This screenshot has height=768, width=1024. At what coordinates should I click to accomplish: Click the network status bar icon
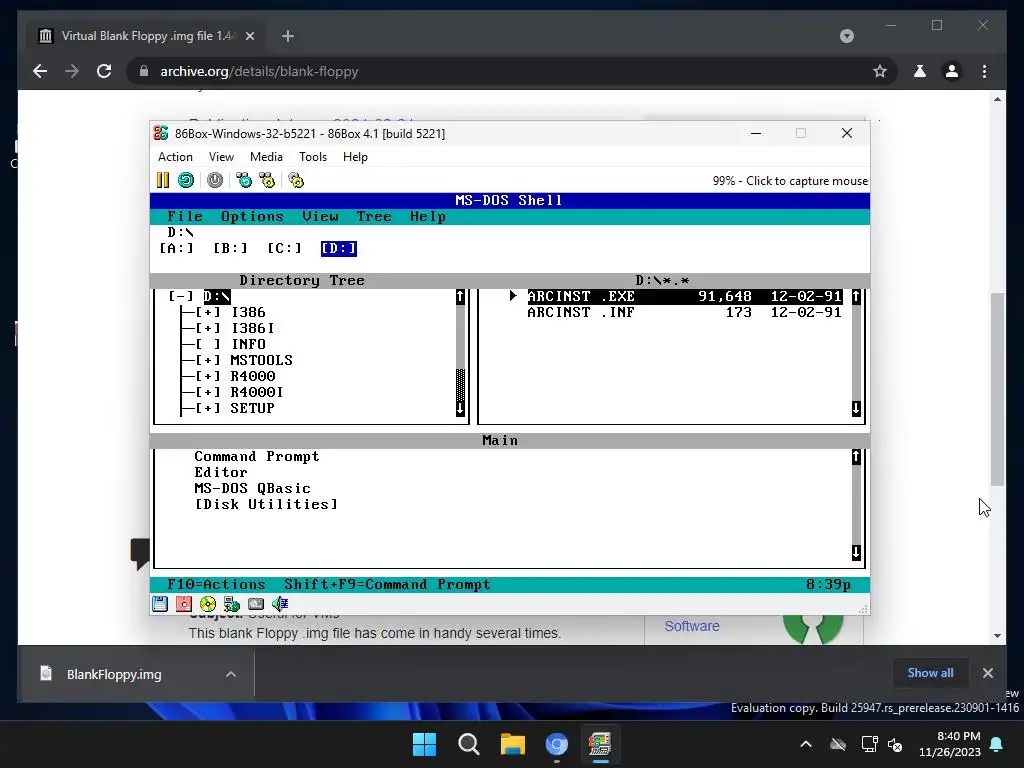click(x=232, y=603)
